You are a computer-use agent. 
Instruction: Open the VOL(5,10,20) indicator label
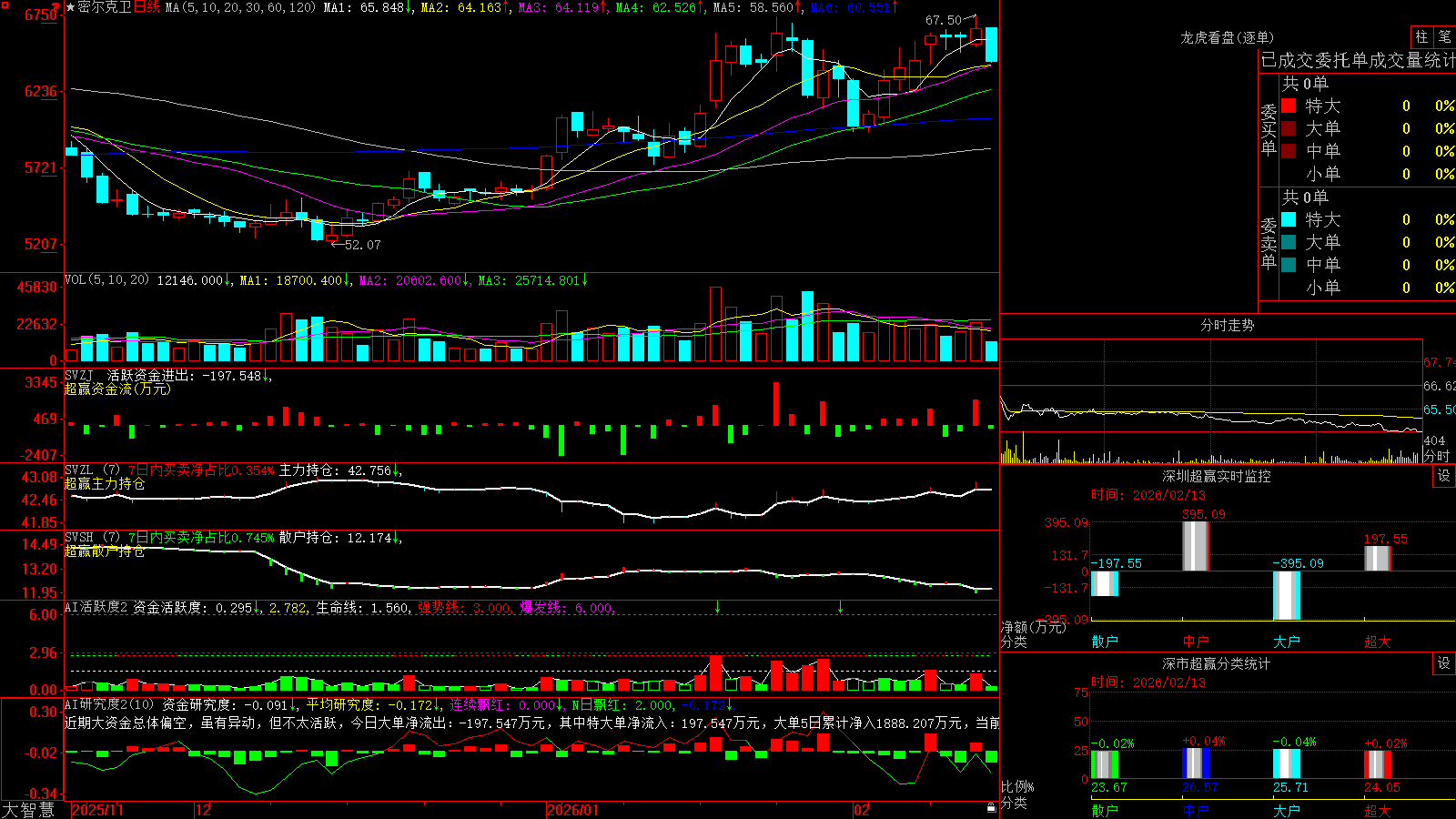coord(106,280)
